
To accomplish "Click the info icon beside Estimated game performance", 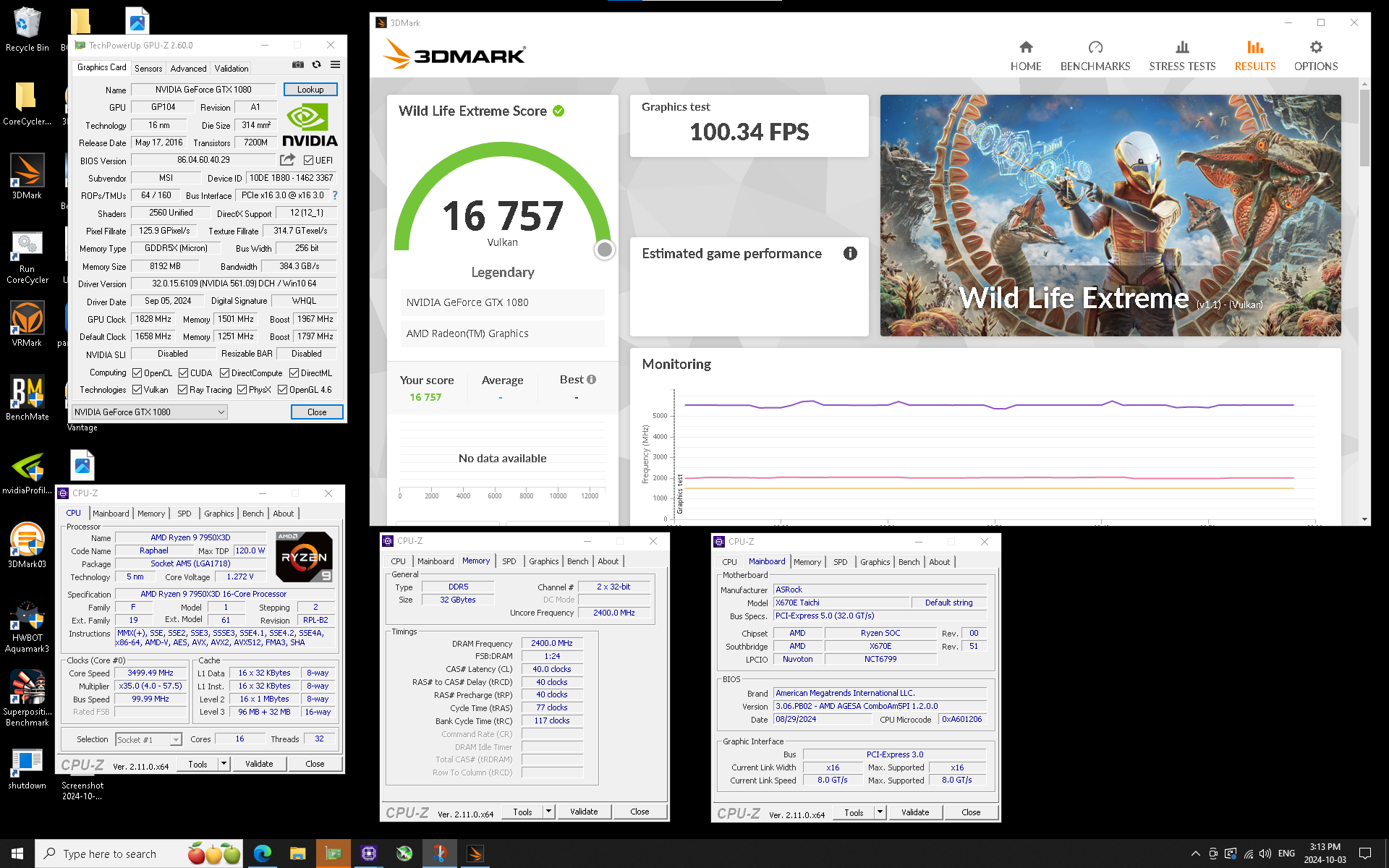I will (850, 253).
